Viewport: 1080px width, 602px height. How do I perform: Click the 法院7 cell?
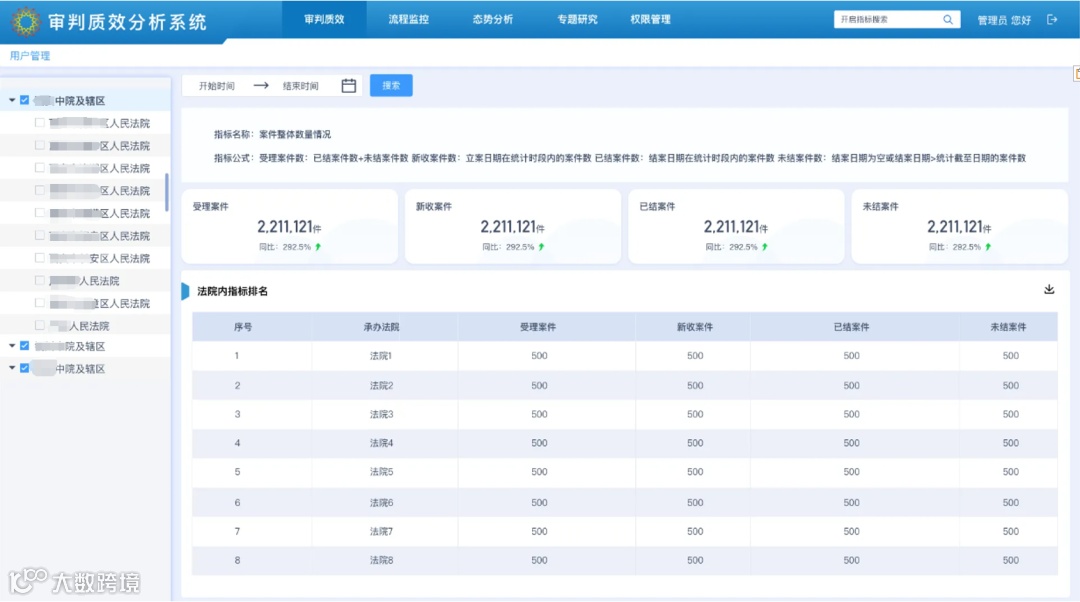[x=381, y=532]
